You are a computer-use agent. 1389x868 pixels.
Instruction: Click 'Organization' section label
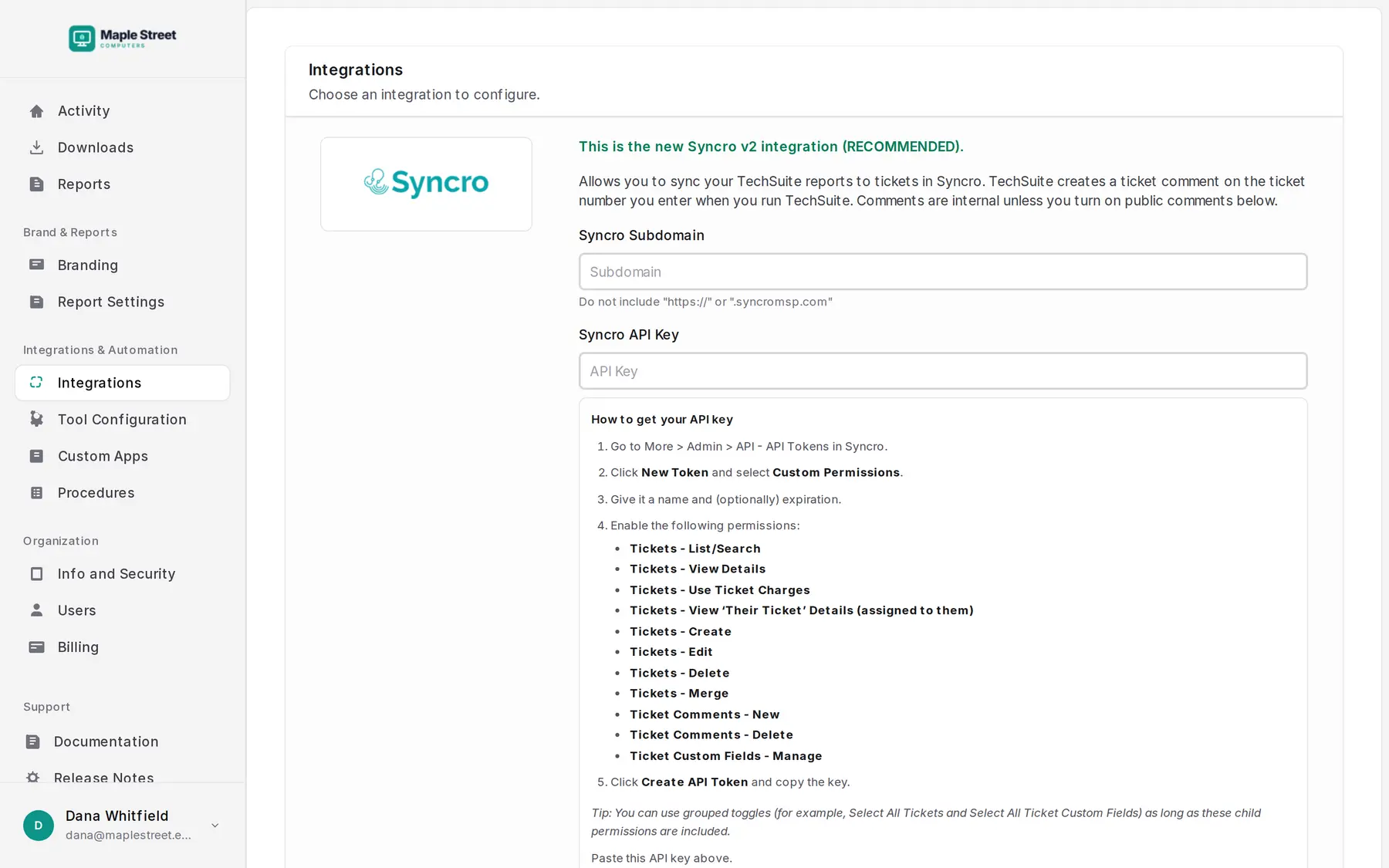coord(61,541)
